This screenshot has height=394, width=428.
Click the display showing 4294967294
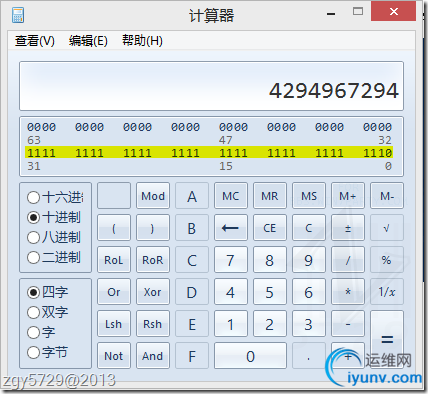211,86
